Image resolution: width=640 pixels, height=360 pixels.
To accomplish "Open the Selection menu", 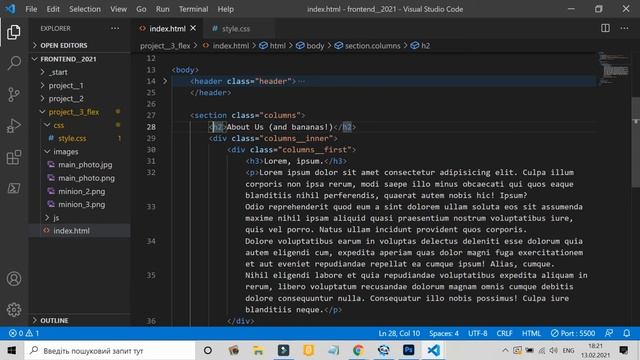I will [84, 9].
